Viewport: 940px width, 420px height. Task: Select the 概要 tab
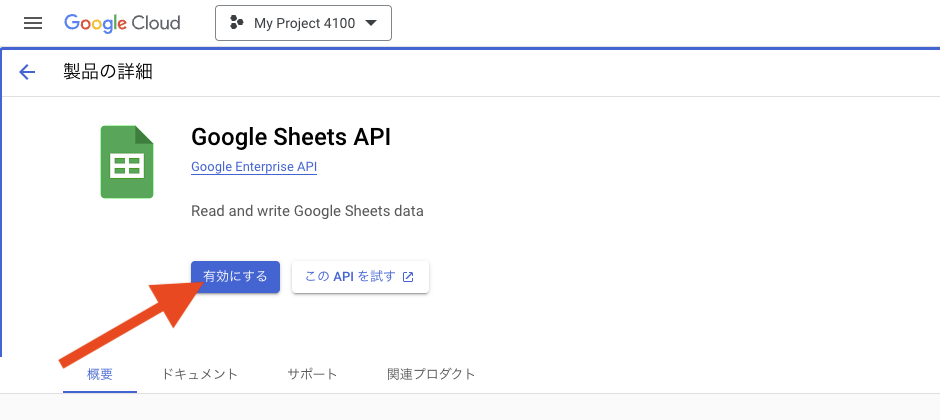tap(100, 374)
